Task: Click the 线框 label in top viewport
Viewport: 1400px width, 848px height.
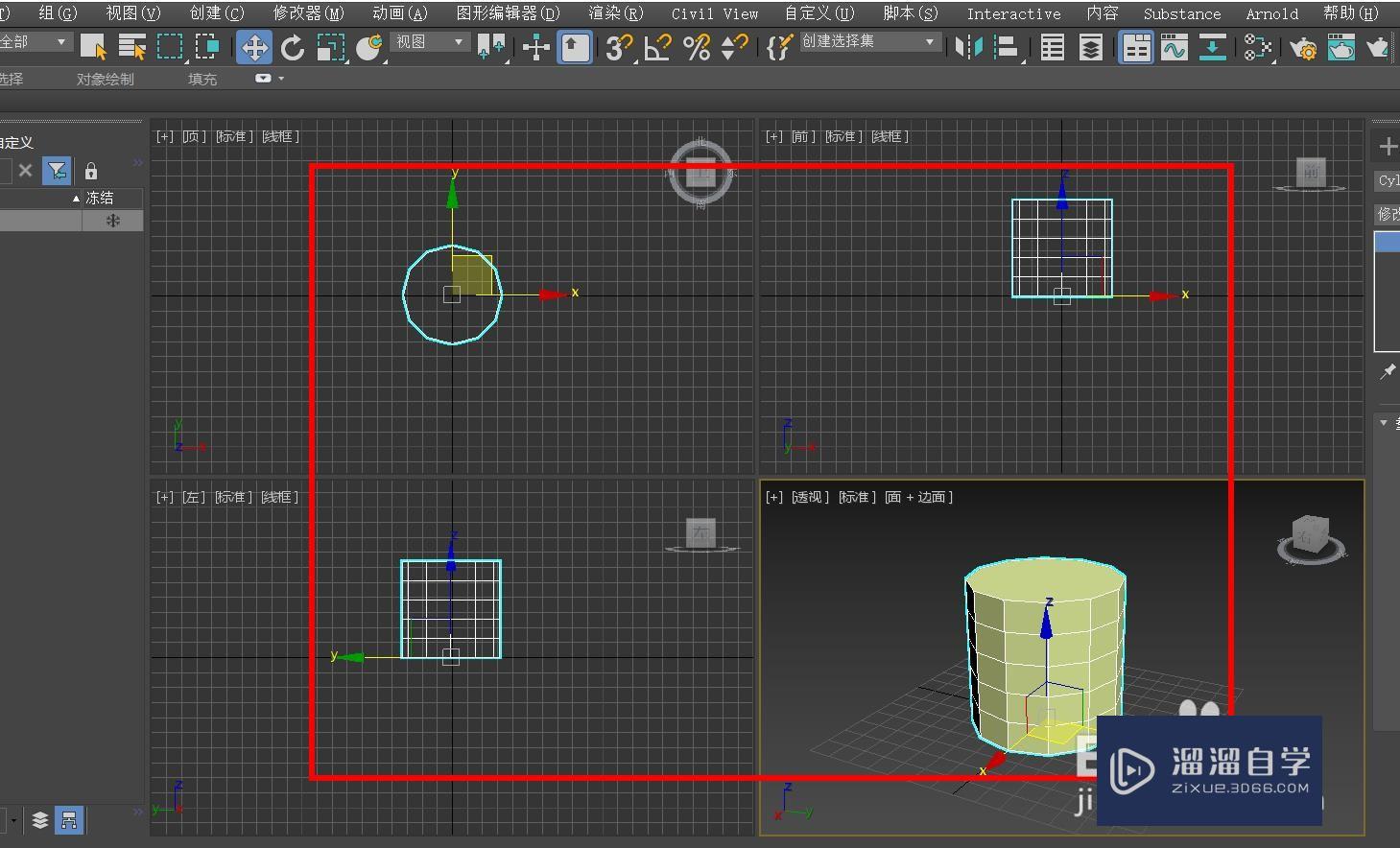Action: tap(280, 136)
